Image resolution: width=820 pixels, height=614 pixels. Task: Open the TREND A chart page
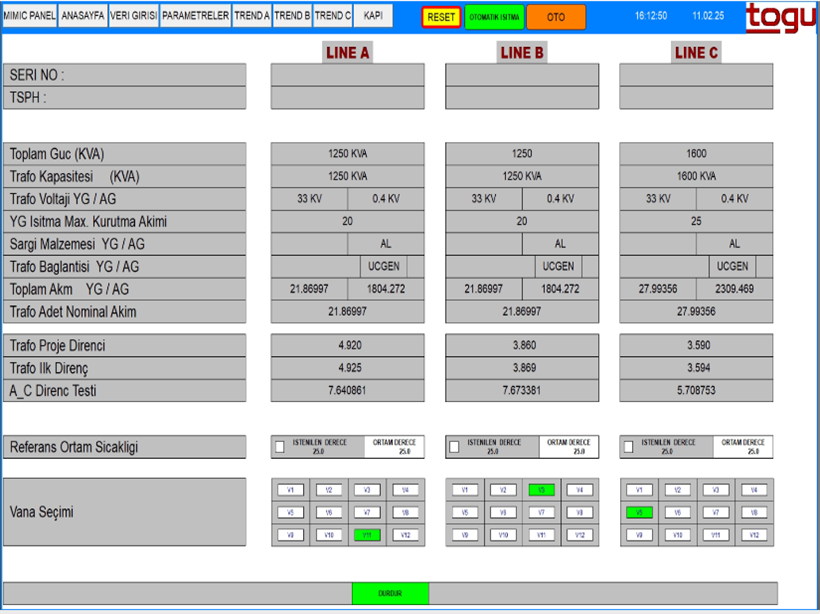(252, 17)
